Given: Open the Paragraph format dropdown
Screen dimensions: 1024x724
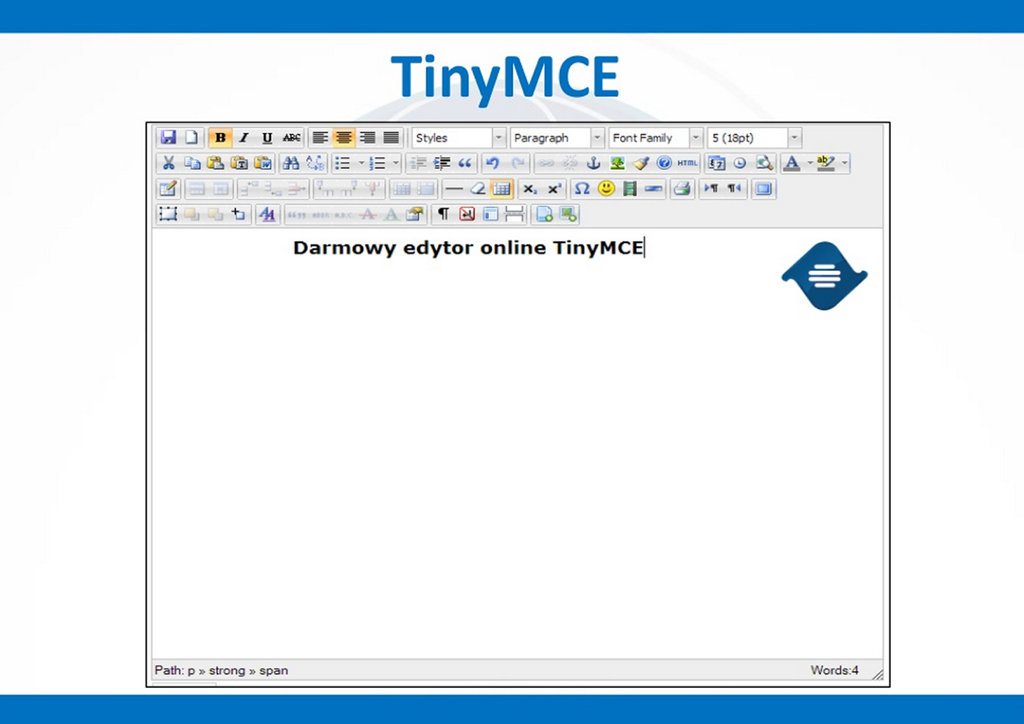Looking at the screenshot, I should pos(557,138).
